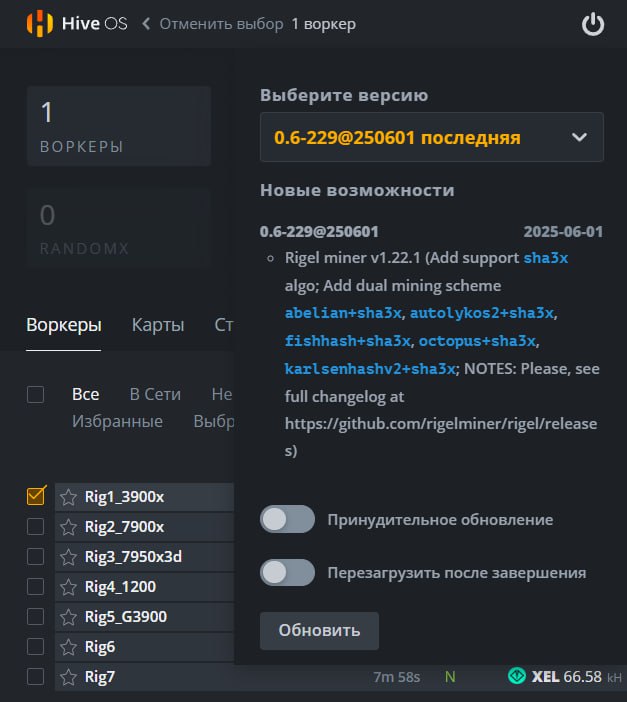Screen dimensions: 627x702
Task: Check the Rig2_7900x checkbox
Action: pyautogui.click(x=35, y=527)
